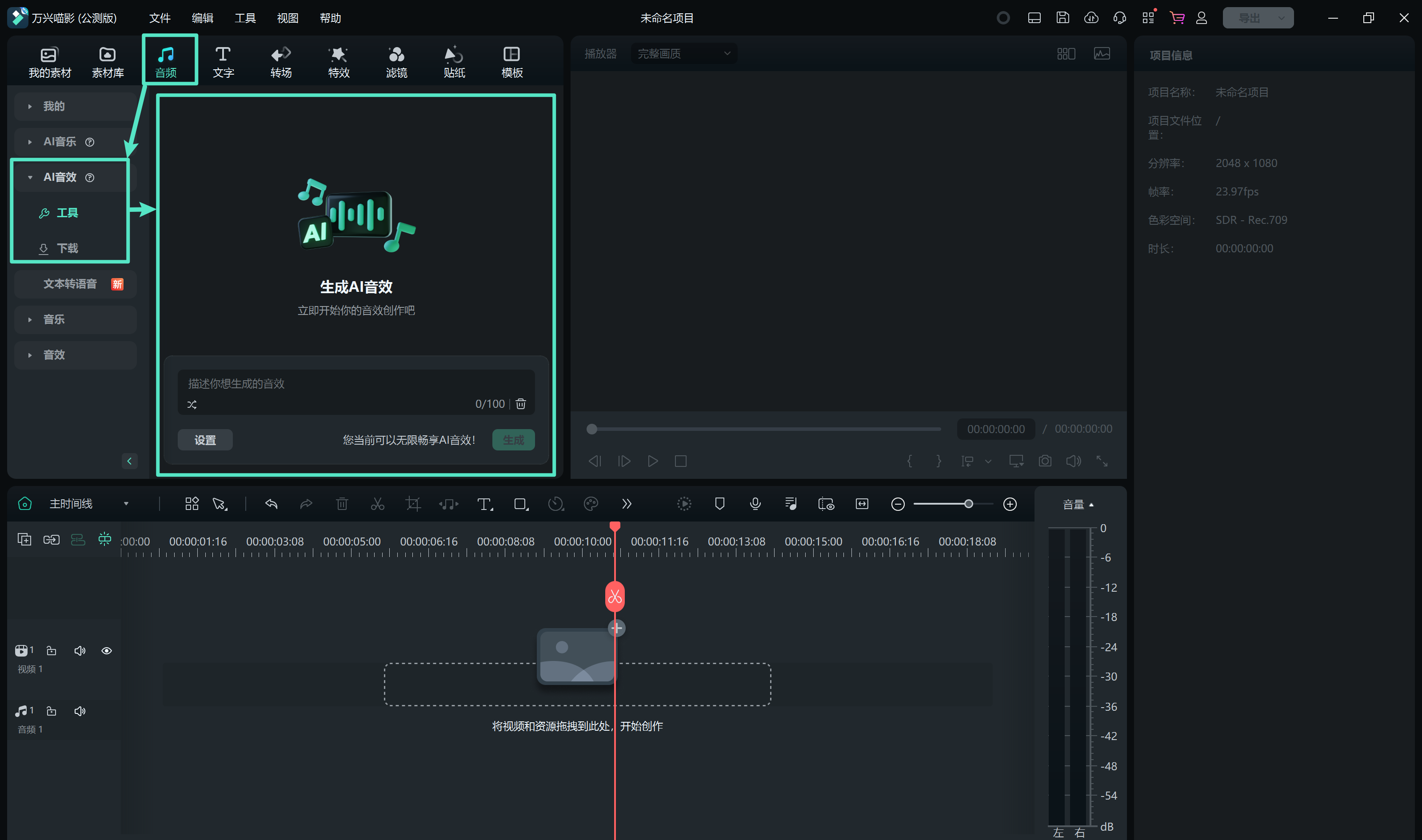Select the 特效 effects tool
This screenshot has width=1422, height=840.
pos(340,60)
